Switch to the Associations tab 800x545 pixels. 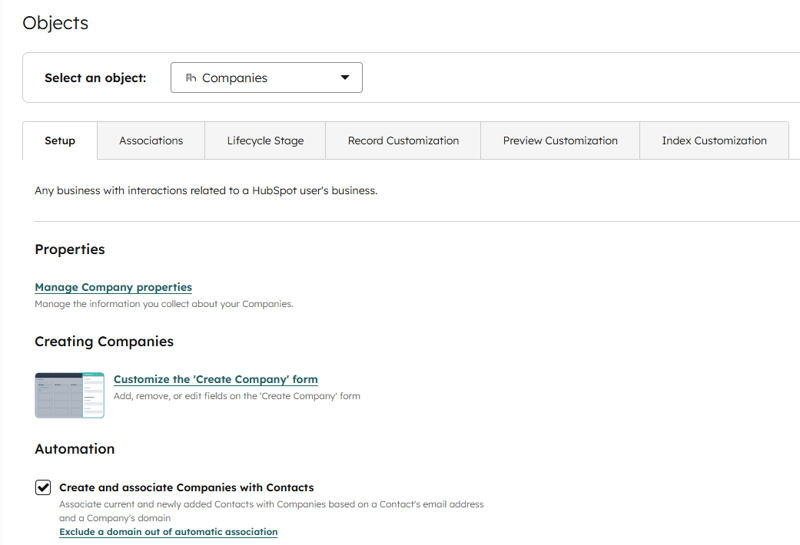click(x=151, y=141)
